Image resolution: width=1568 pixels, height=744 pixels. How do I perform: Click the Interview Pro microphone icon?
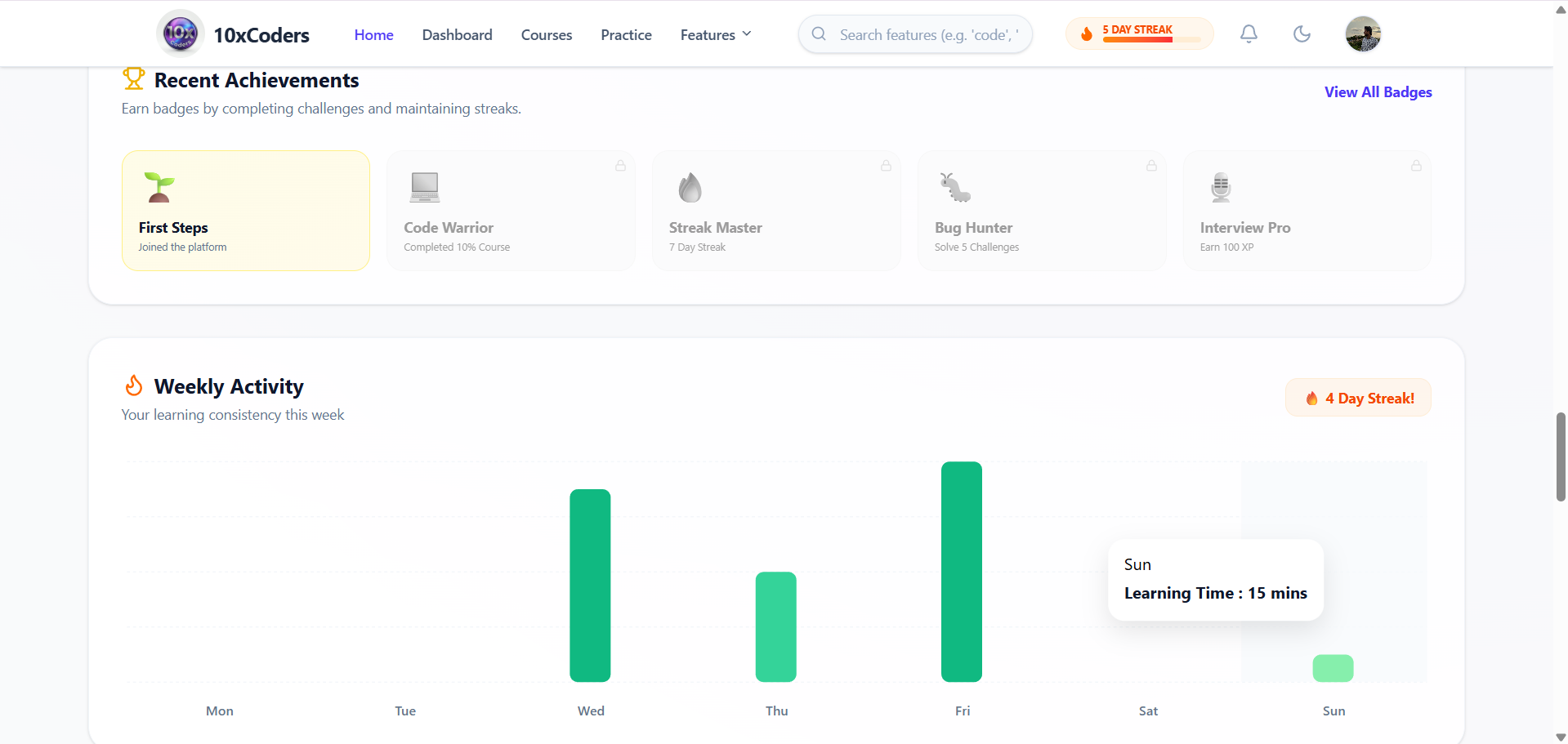pos(1221,187)
